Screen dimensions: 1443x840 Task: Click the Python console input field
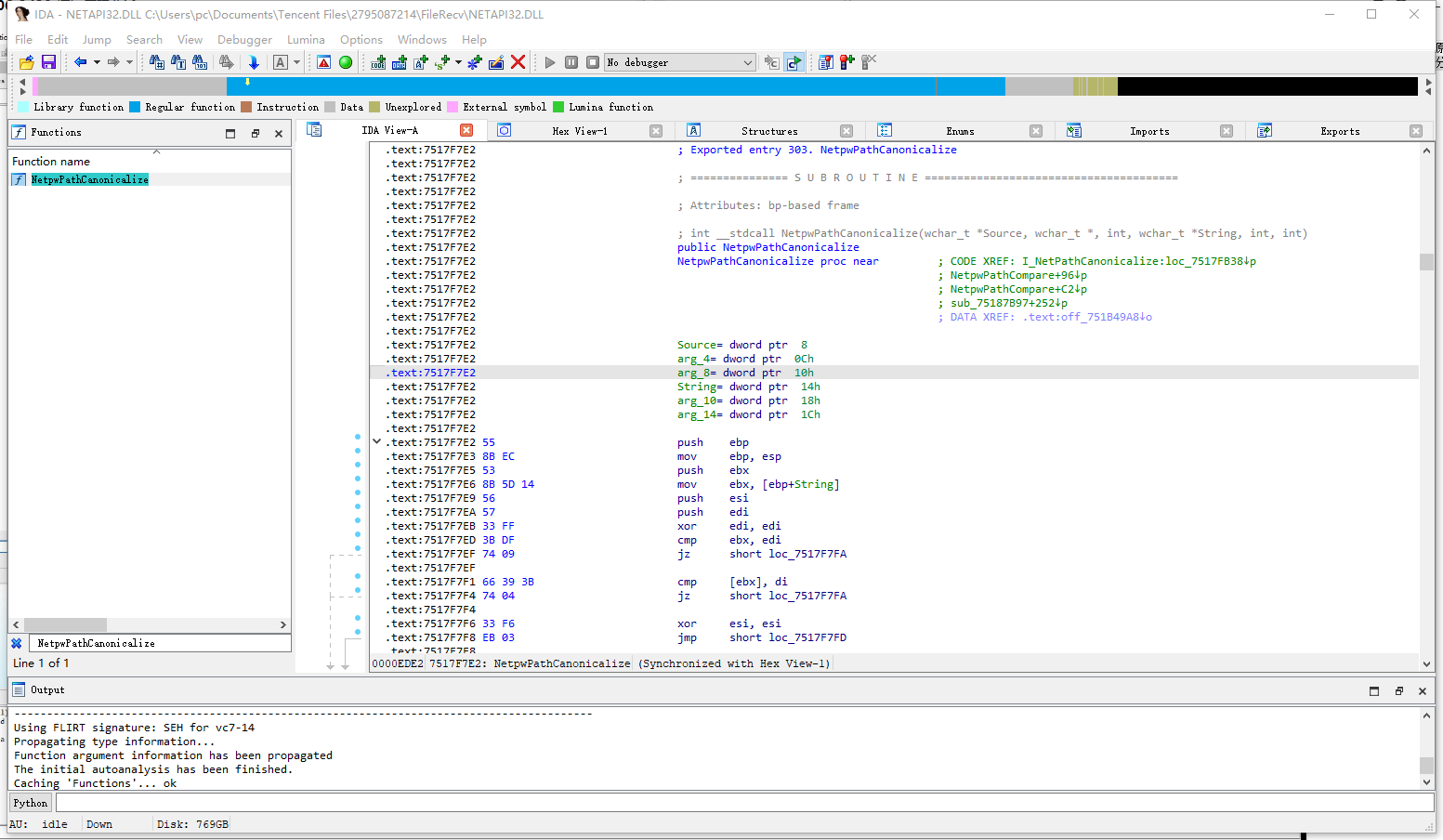tap(743, 803)
